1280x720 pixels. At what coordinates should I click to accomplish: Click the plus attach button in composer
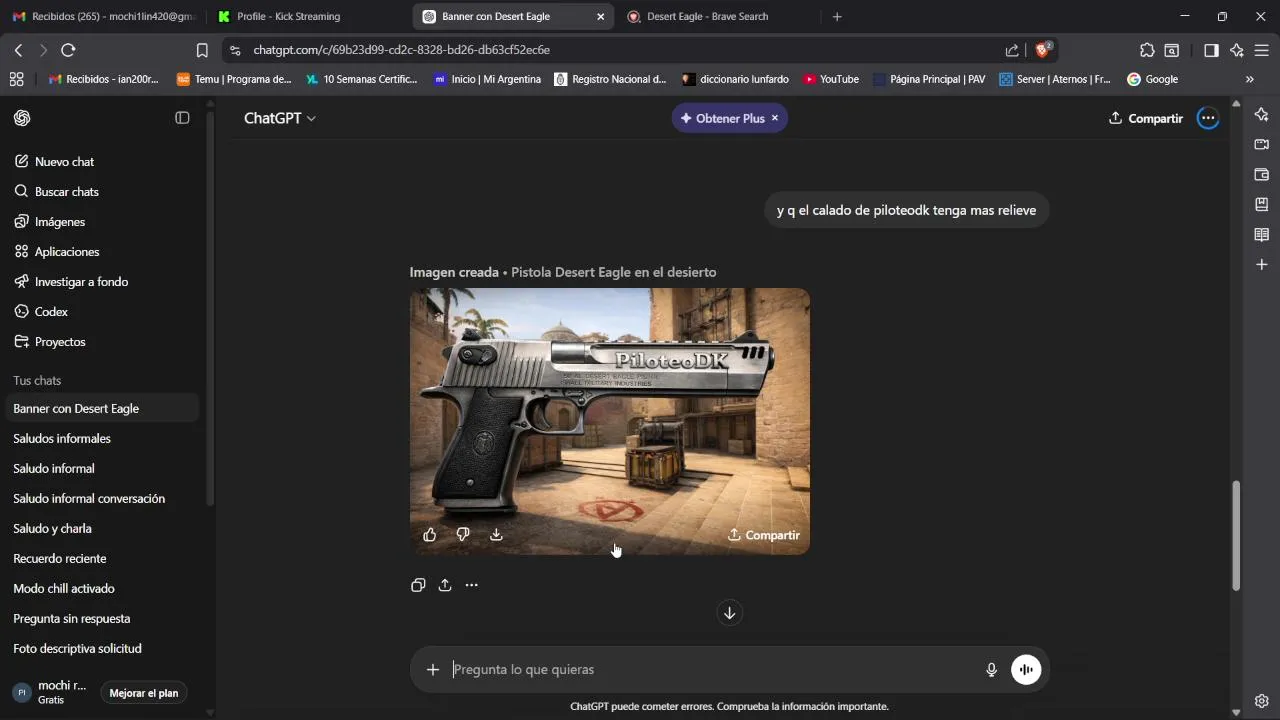[x=433, y=670]
